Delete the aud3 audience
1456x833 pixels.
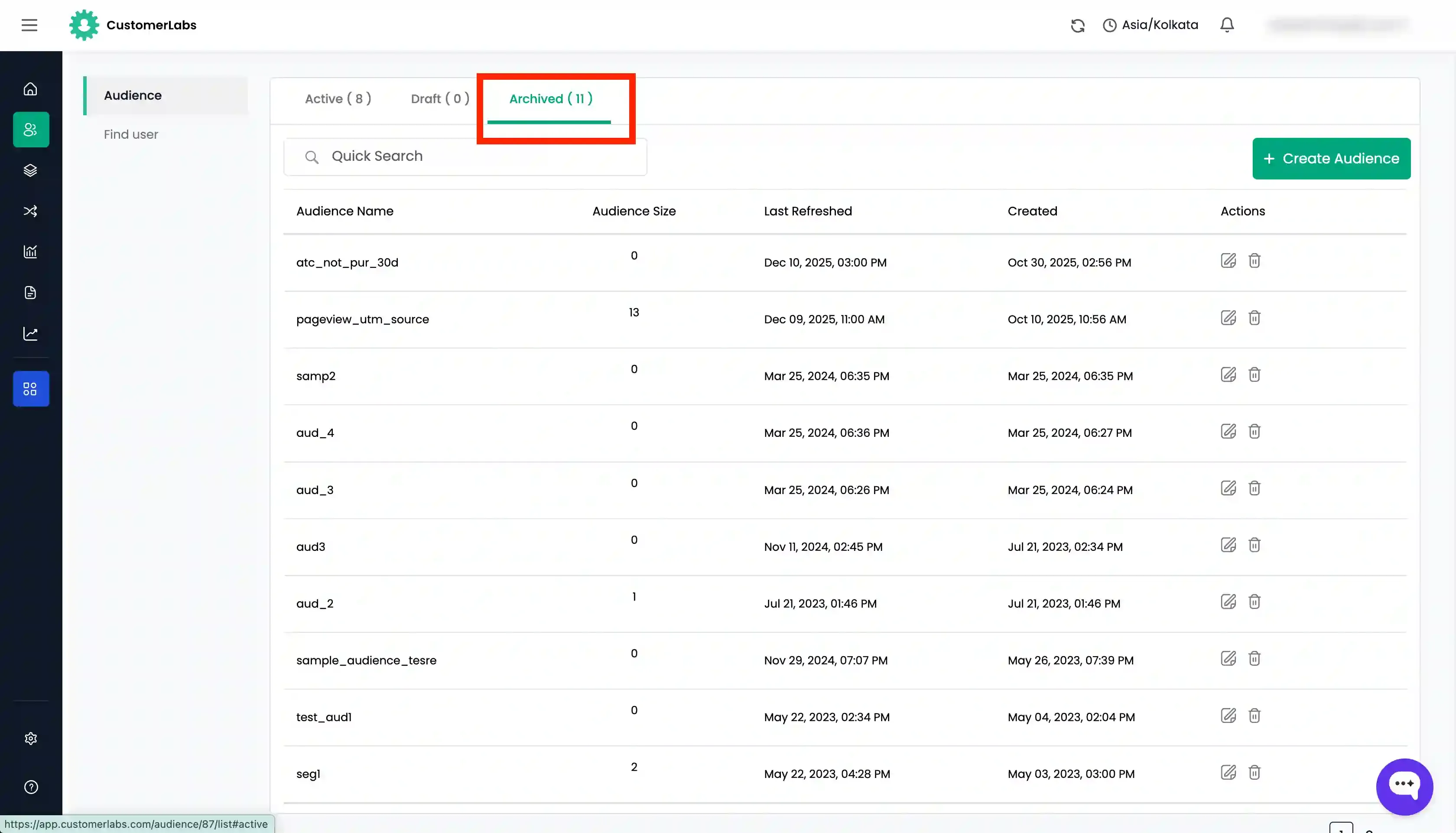1254,545
